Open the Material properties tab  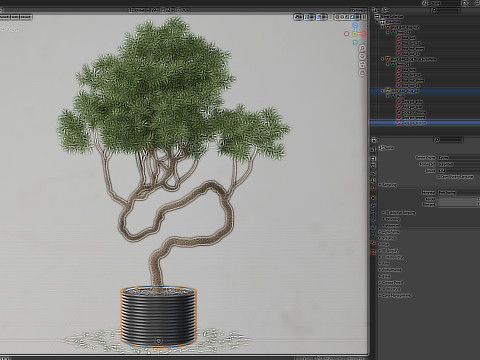click(373, 243)
